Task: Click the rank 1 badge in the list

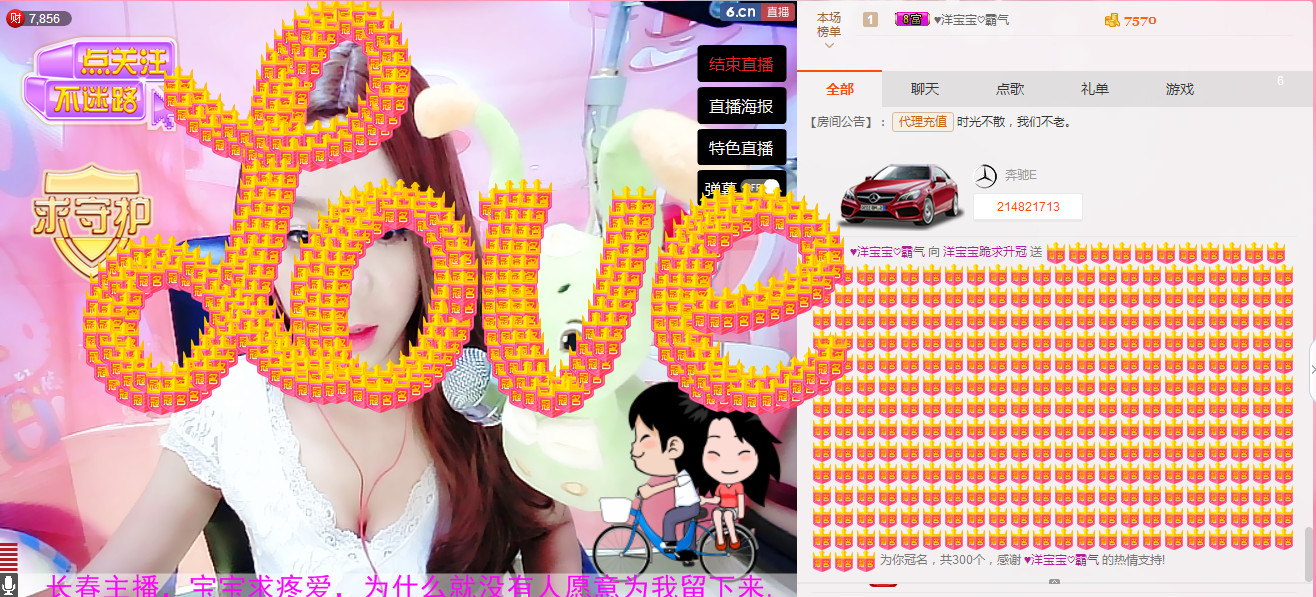Action: (x=870, y=19)
